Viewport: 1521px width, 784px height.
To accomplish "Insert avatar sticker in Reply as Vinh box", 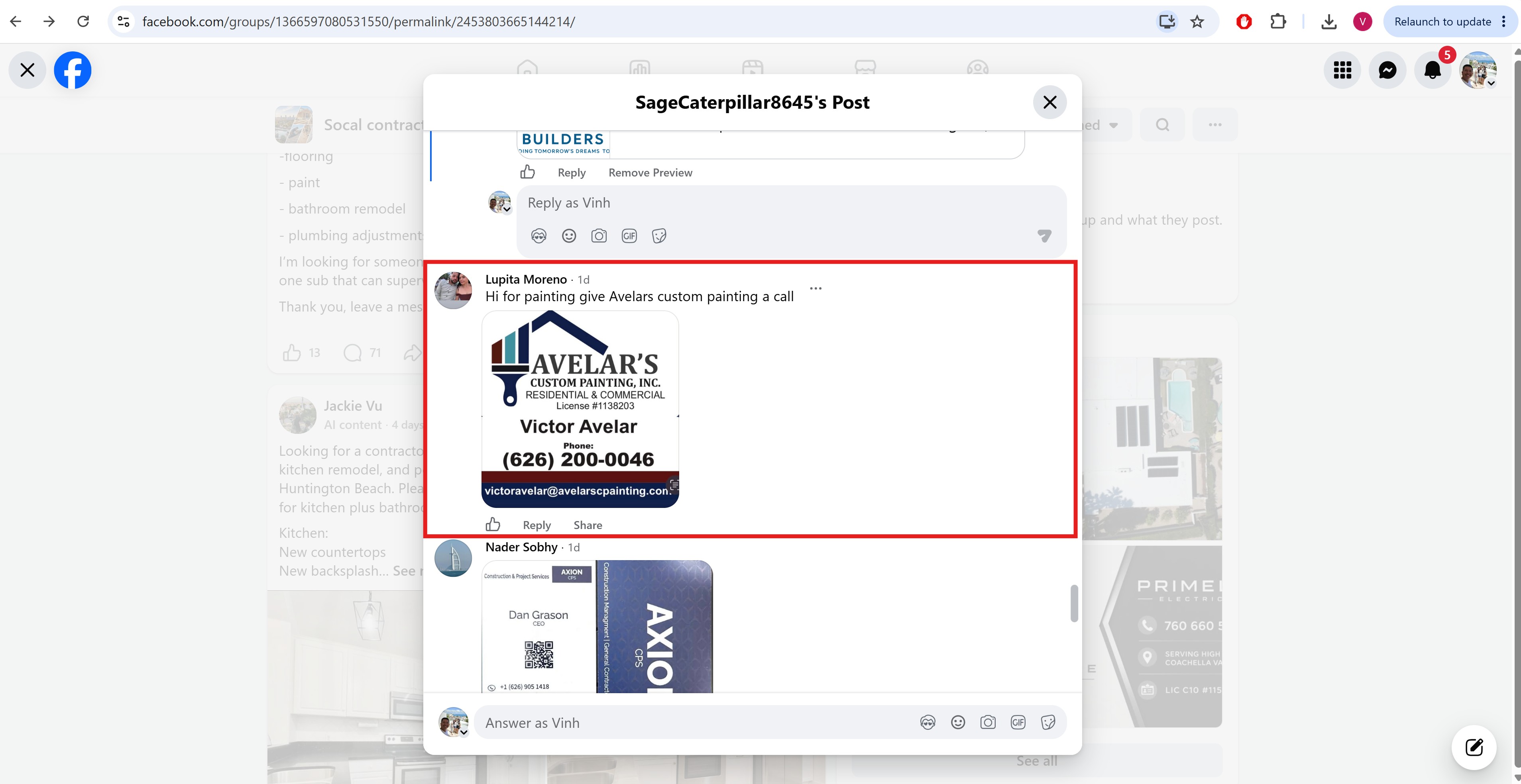I will tap(538, 236).
